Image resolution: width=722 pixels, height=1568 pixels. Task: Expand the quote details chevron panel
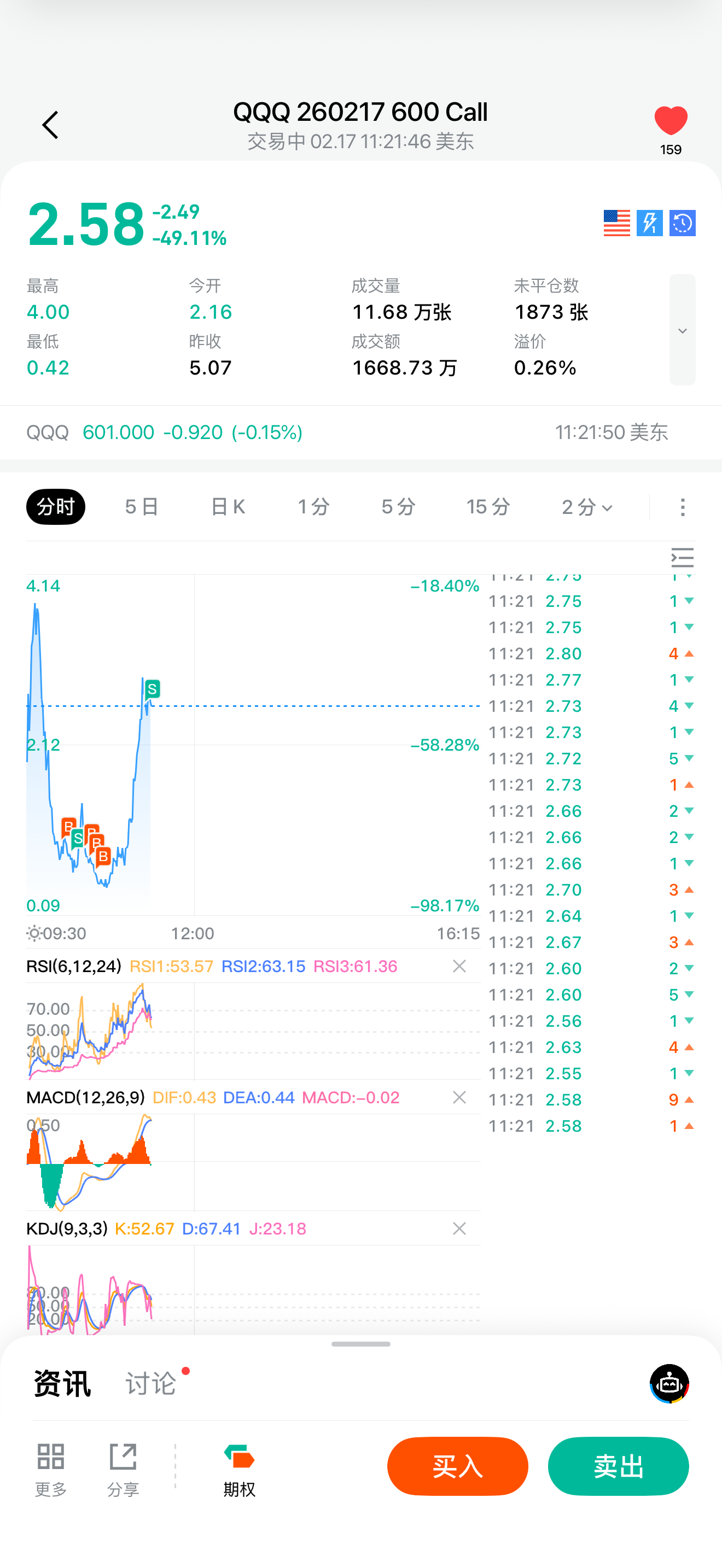point(682,330)
